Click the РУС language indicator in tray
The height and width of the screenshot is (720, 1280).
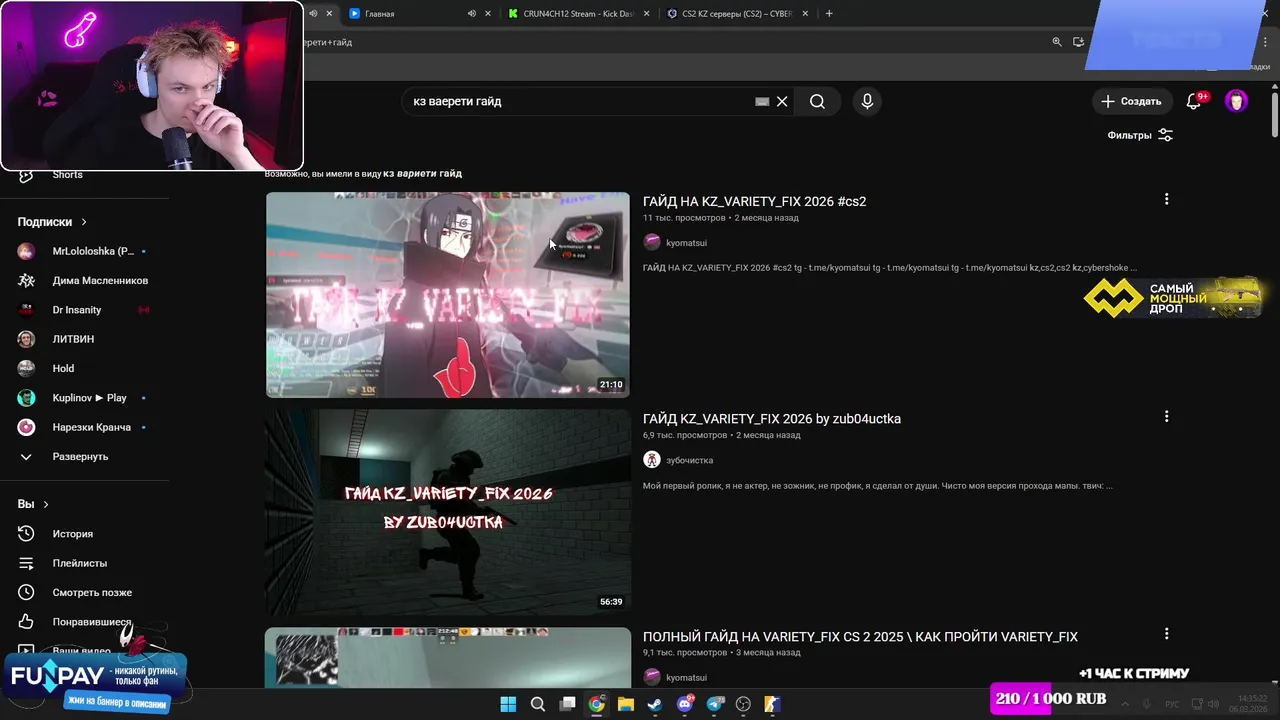tap(1172, 704)
